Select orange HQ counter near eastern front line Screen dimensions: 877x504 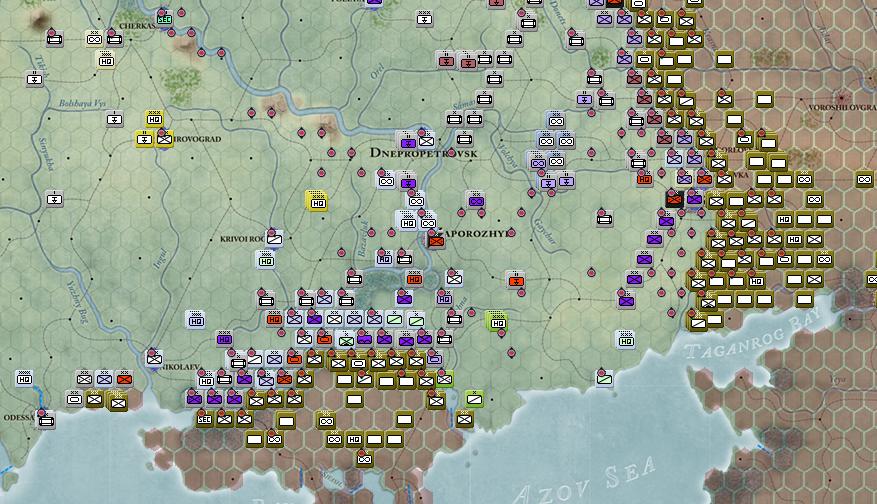(644, 178)
